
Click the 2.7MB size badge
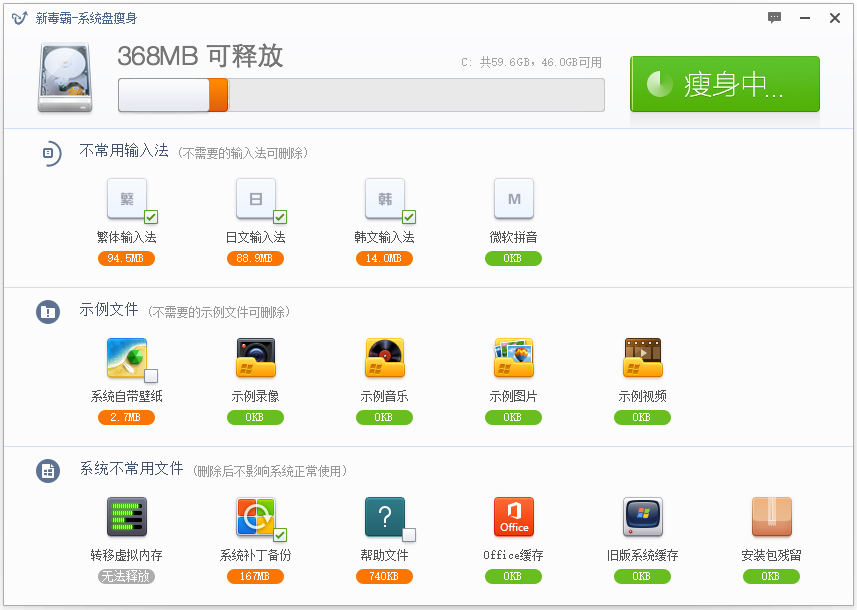click(126, 418)
